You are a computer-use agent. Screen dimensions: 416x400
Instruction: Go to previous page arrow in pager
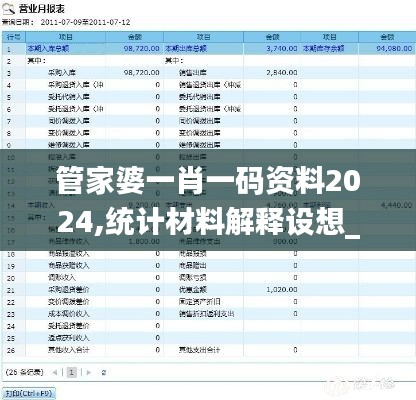coord(55,372)
